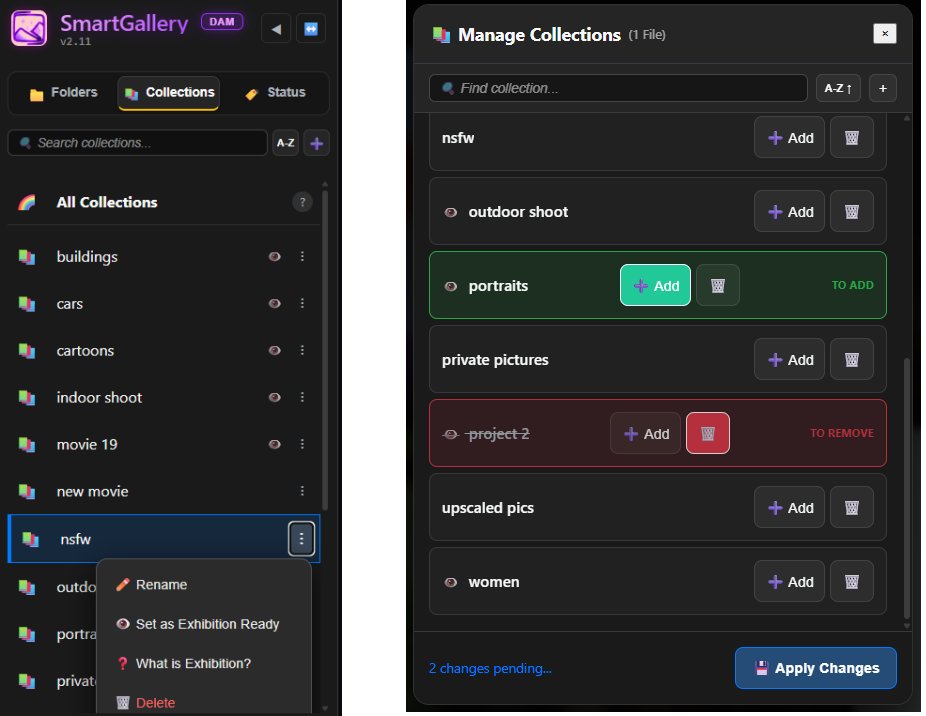Click the SmartGallery logo icon
The width and height of the screenshot is (926, 716).
(x=28, y=28)
